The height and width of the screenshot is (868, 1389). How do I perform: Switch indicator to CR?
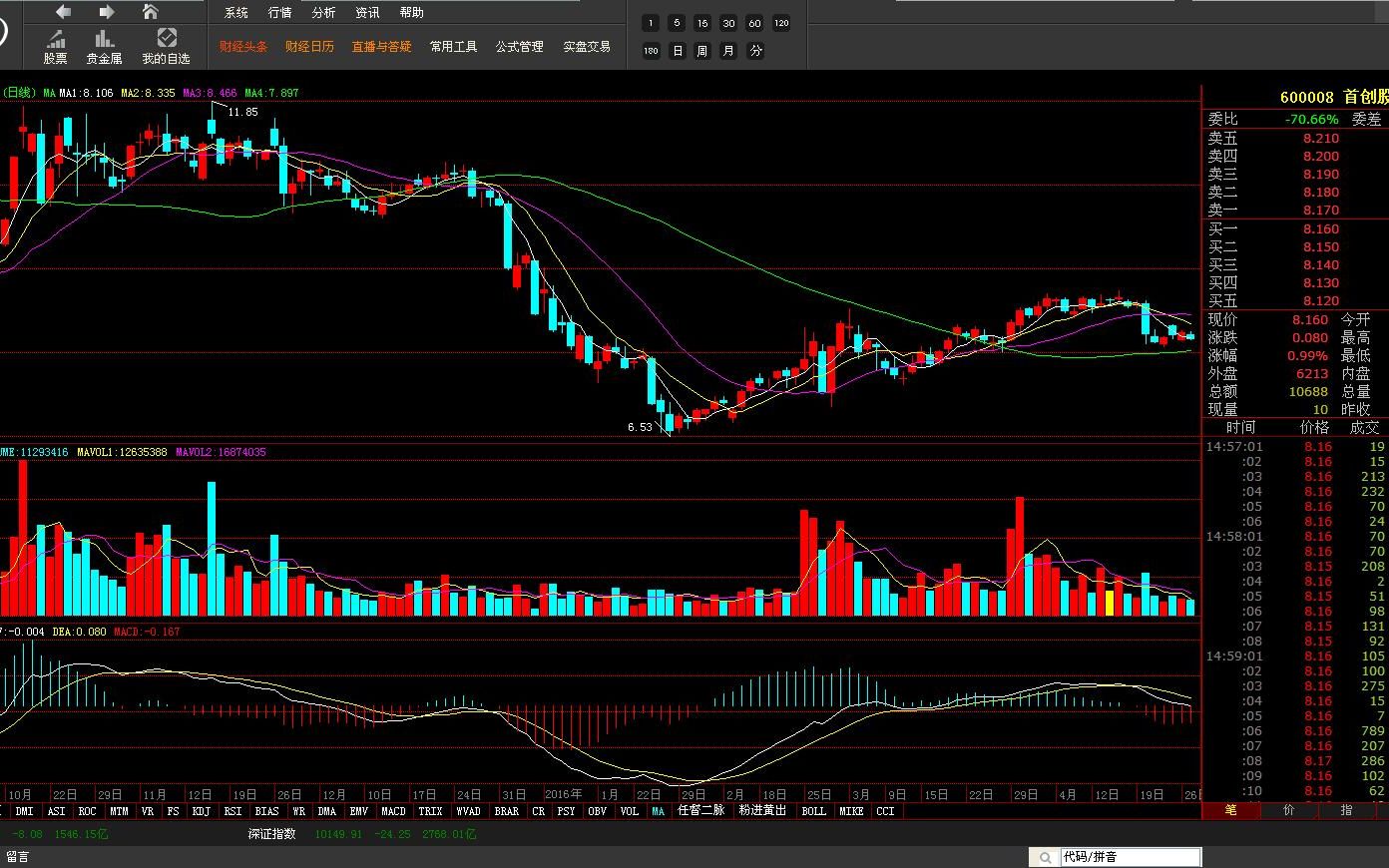click(x=539, y=811)
